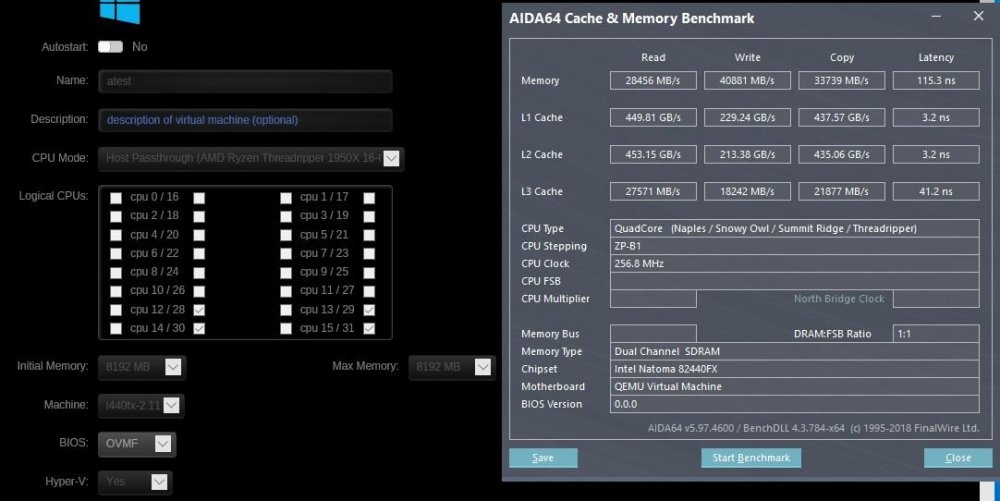The image size is (1000, 501).
Task: Select L1 Cache Write 229.24 GB/s
Action: (x=747, y=117)
